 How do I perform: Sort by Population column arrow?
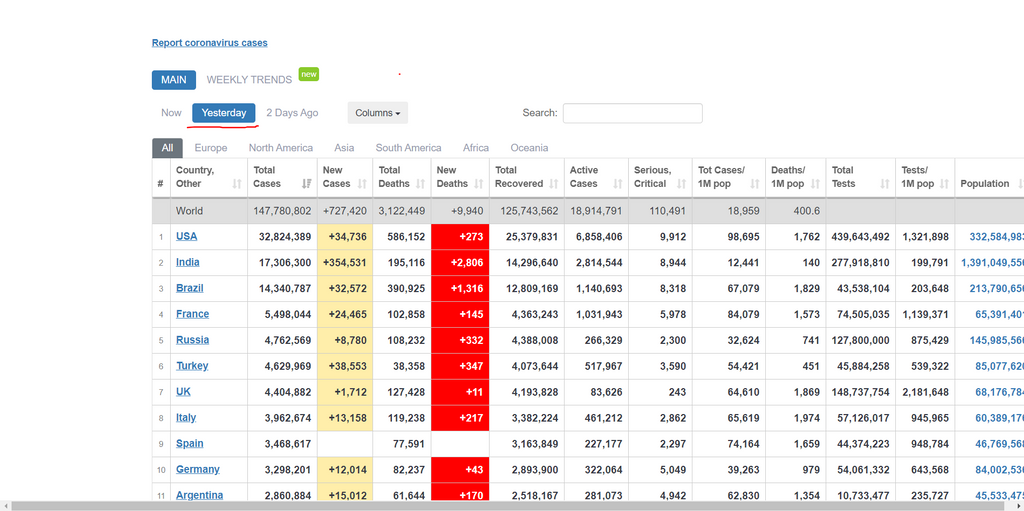[1019, 184]
